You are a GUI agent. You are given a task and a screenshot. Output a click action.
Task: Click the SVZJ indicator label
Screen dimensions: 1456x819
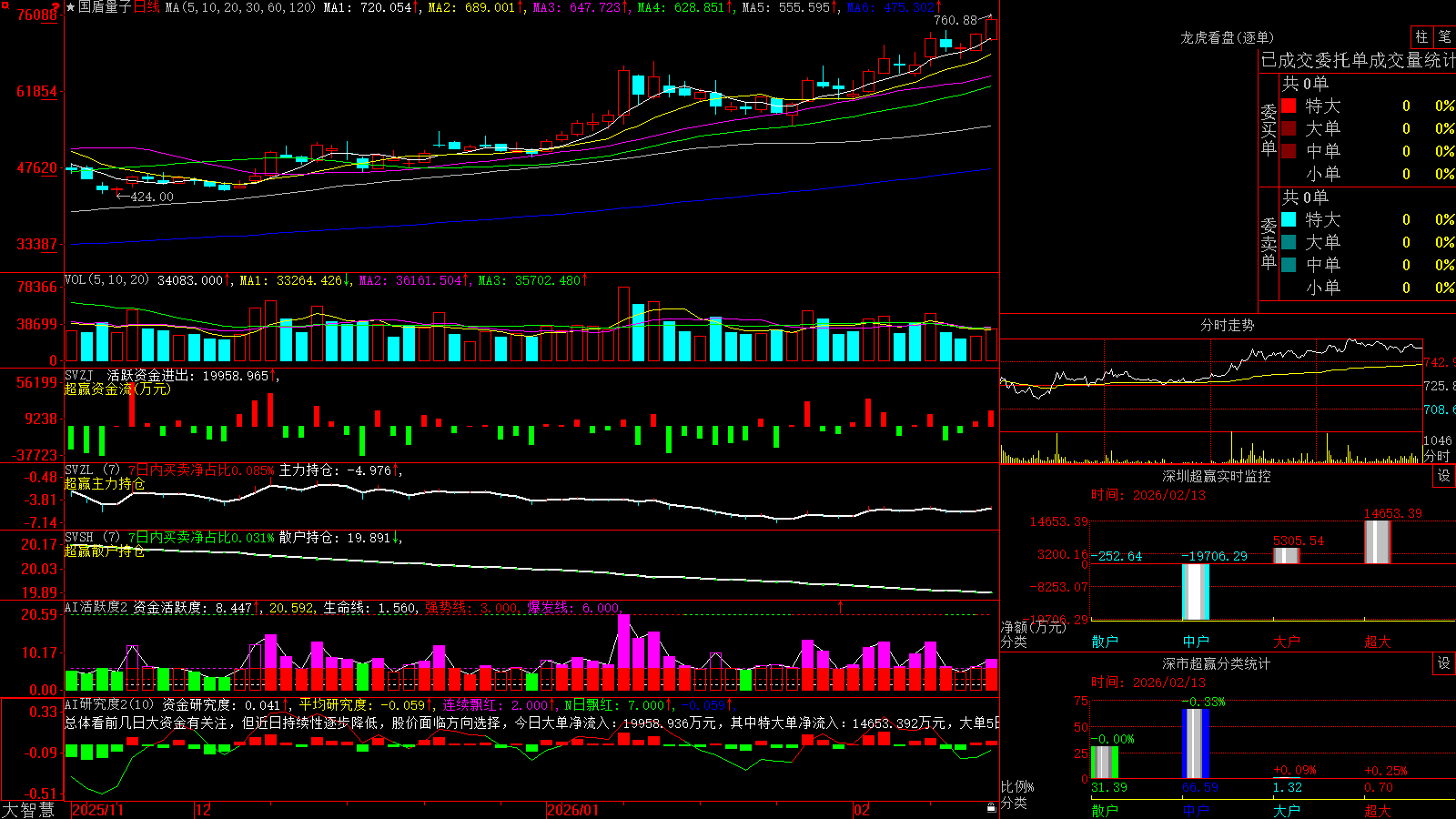click(79, 375)
